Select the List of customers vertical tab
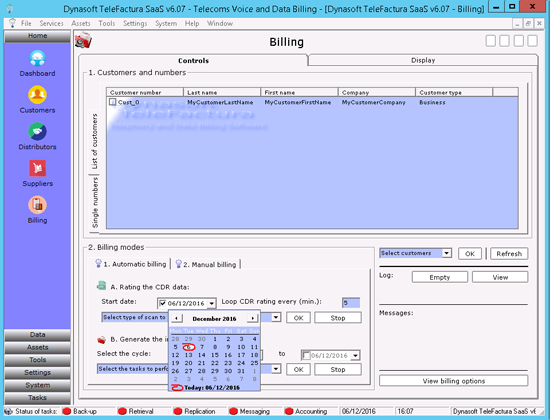550x420 pixels. 94,141
